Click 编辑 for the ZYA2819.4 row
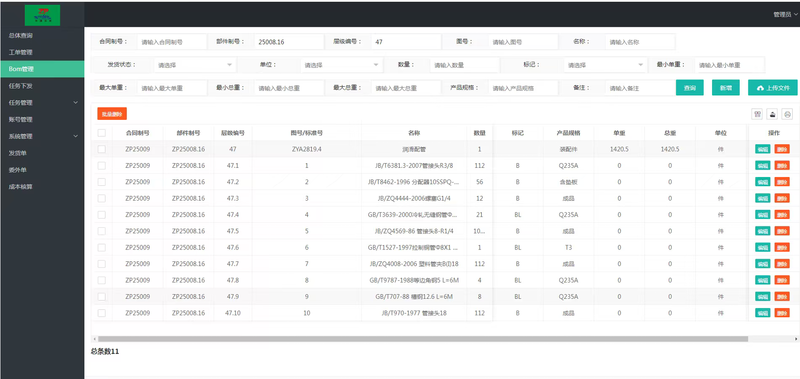The image size is (800, 379). (x=763, y=149)
